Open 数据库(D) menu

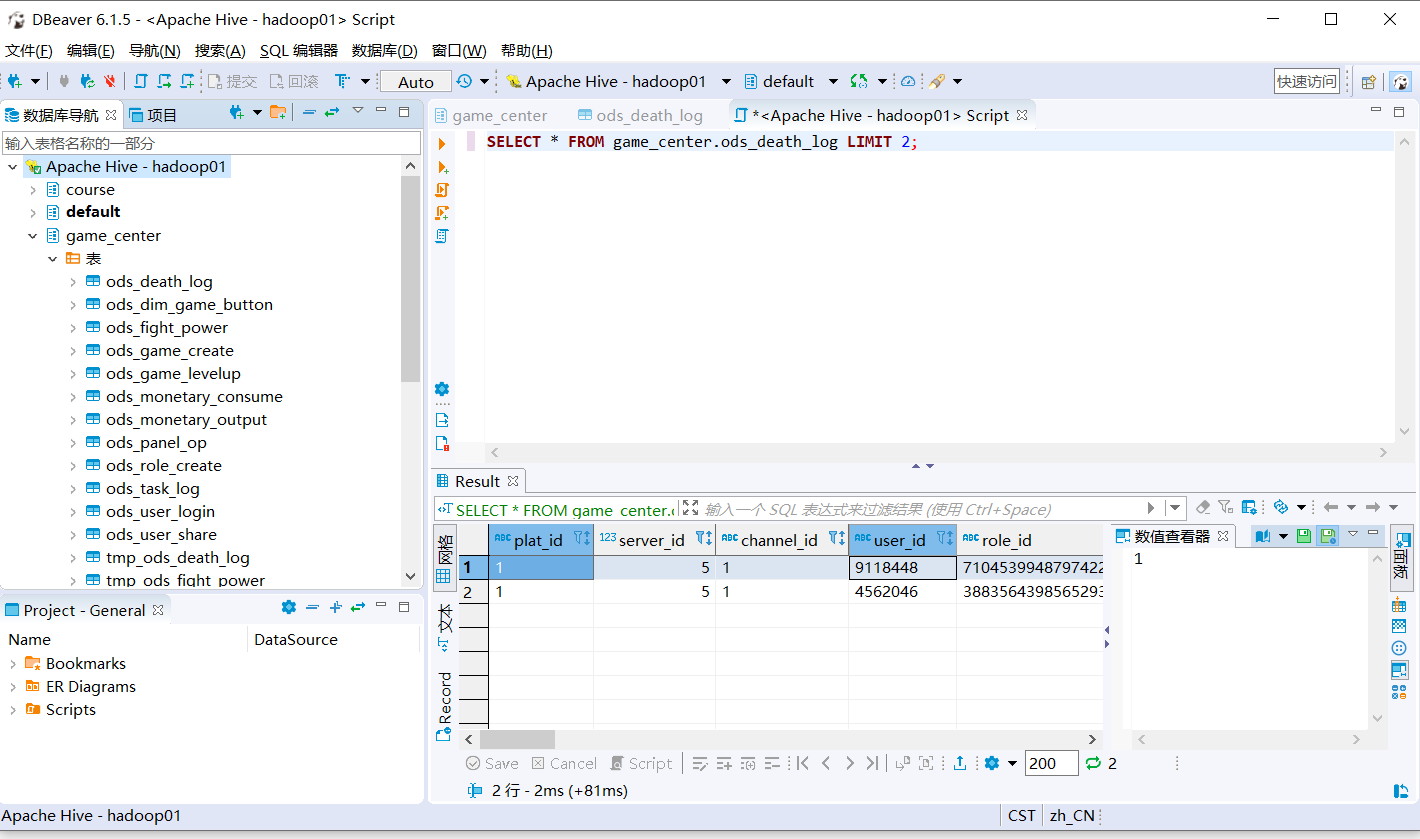(384, 51)
